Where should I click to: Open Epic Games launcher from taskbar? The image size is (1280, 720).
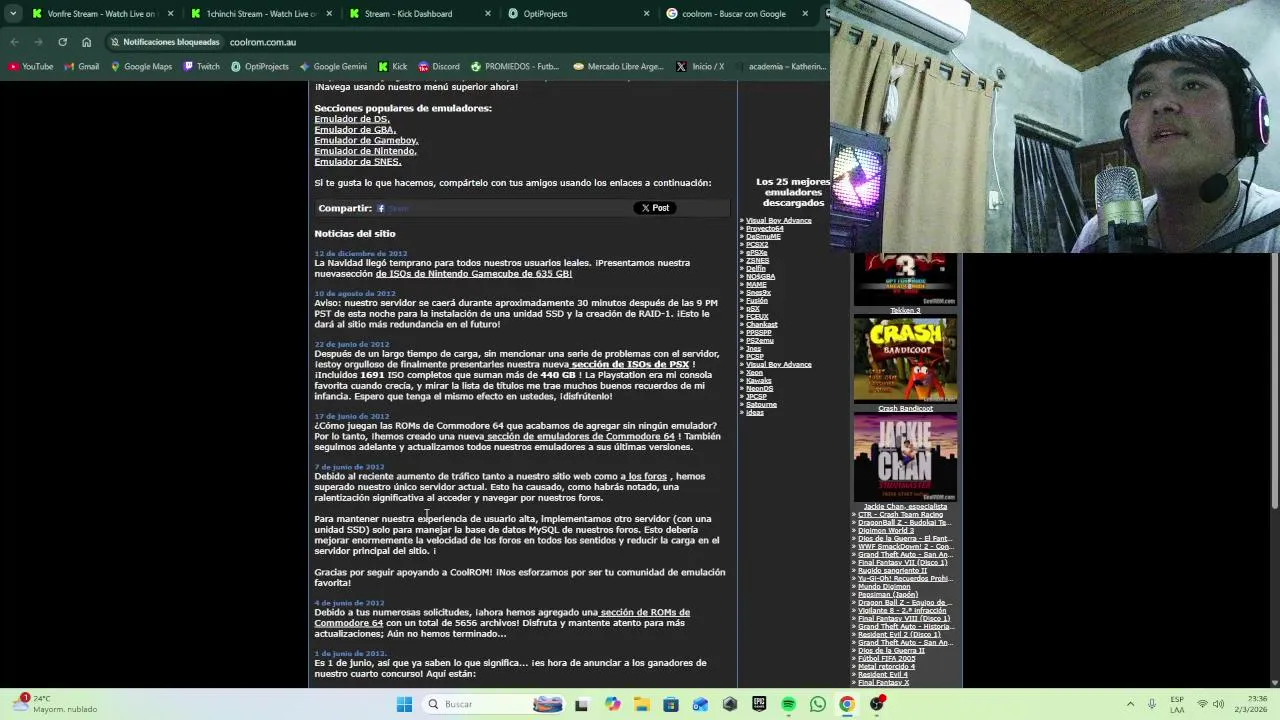point(759,704)
